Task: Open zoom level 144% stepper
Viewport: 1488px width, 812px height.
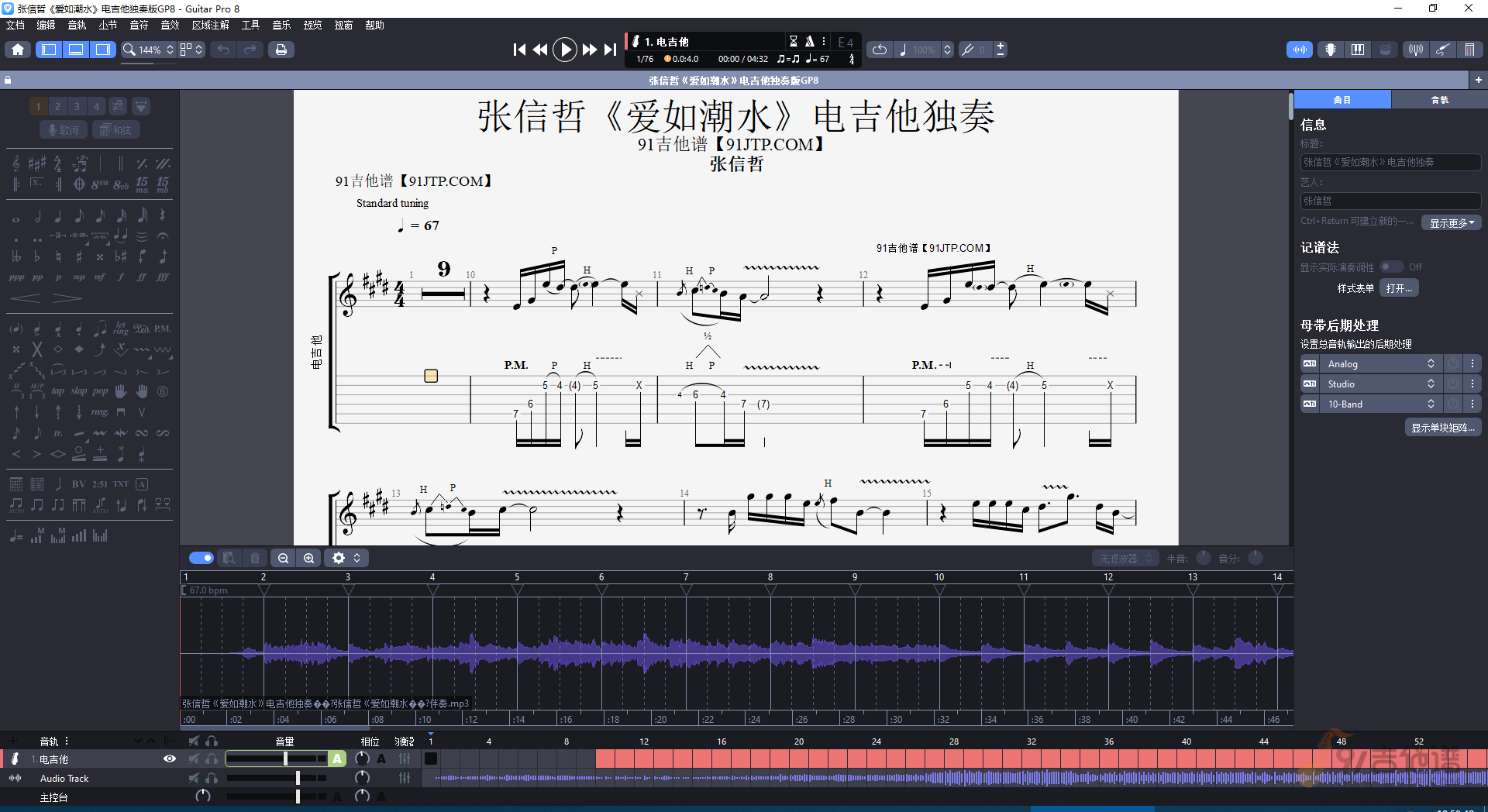Action: tap(170, 50)
